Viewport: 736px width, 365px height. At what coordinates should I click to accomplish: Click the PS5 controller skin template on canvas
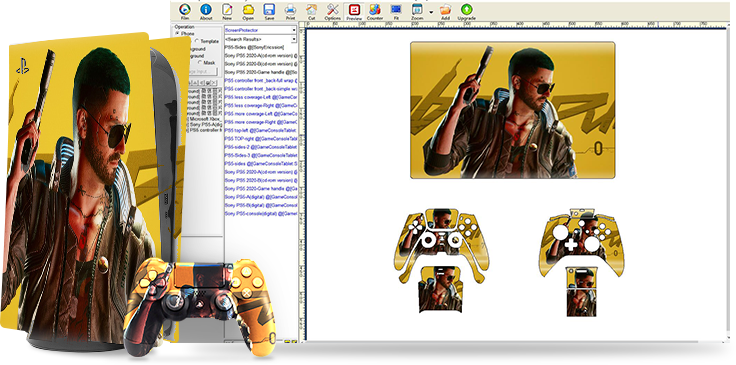[x=441, y=260]
